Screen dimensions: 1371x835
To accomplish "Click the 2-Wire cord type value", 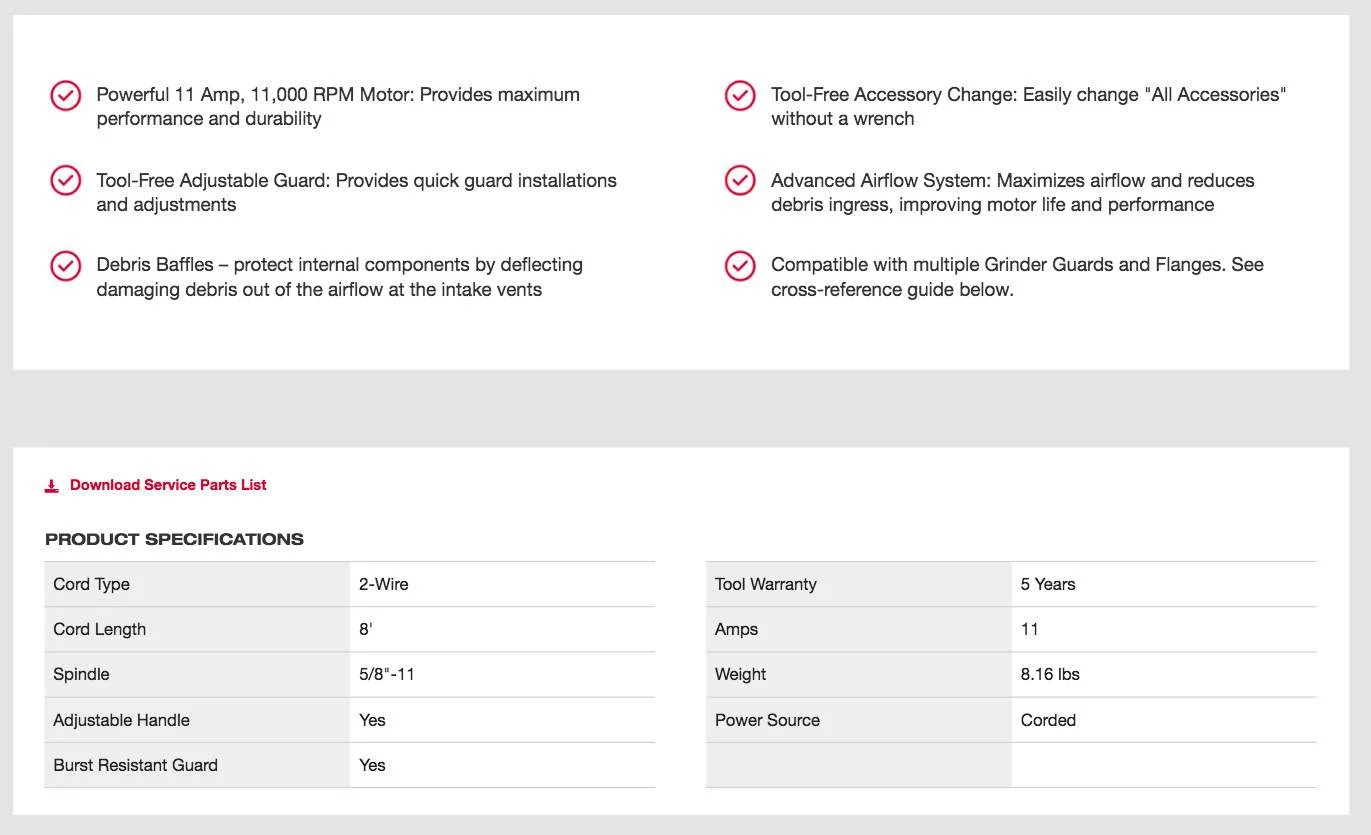I will point(383,584).
